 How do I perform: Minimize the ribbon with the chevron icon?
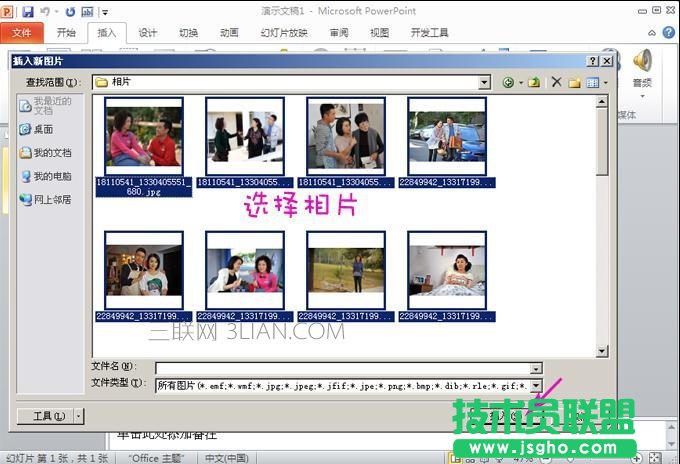pyautogui.click(x=652, y=33)
